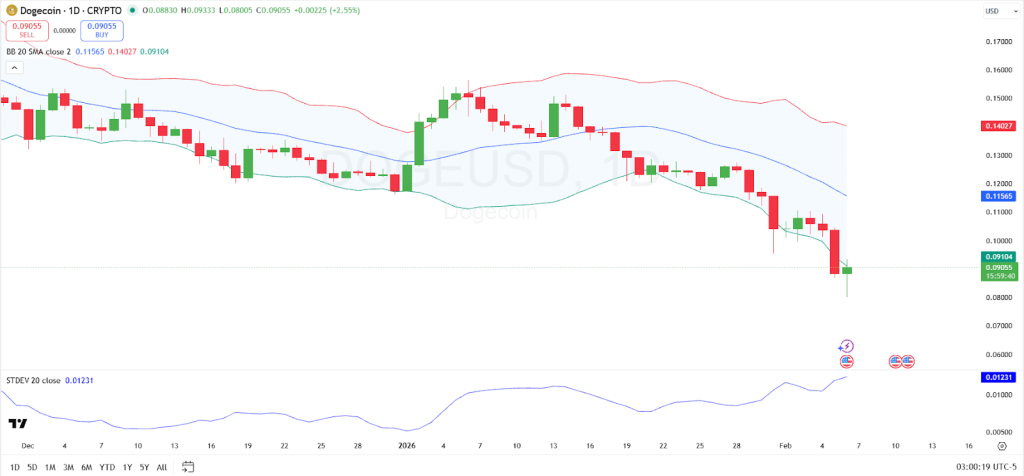Open the USD currency selector

(x=1000, y=11)
